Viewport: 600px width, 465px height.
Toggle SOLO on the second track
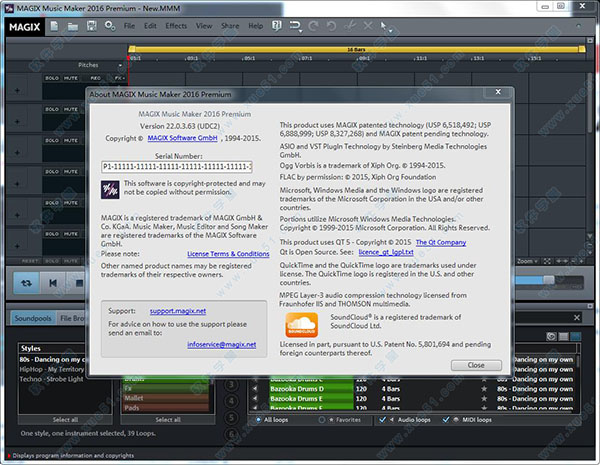[52, 109]
